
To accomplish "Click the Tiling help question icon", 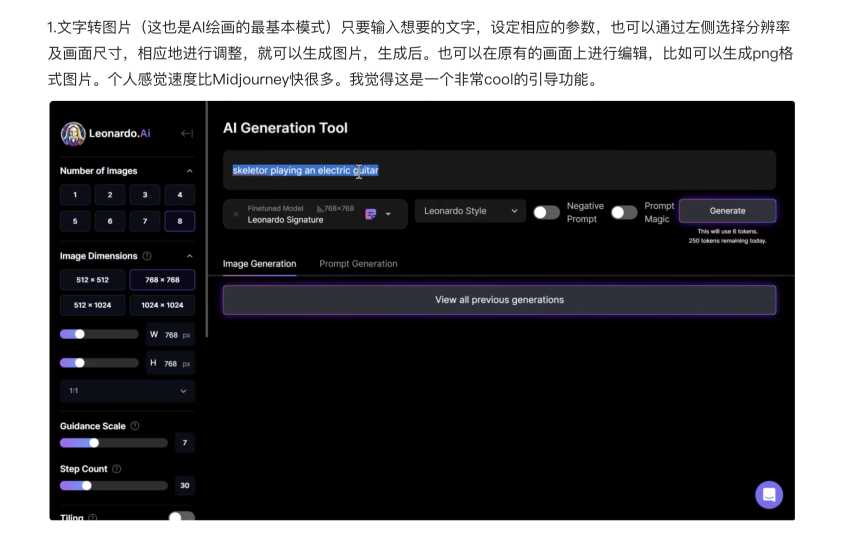I will click(x=93, y=517).
